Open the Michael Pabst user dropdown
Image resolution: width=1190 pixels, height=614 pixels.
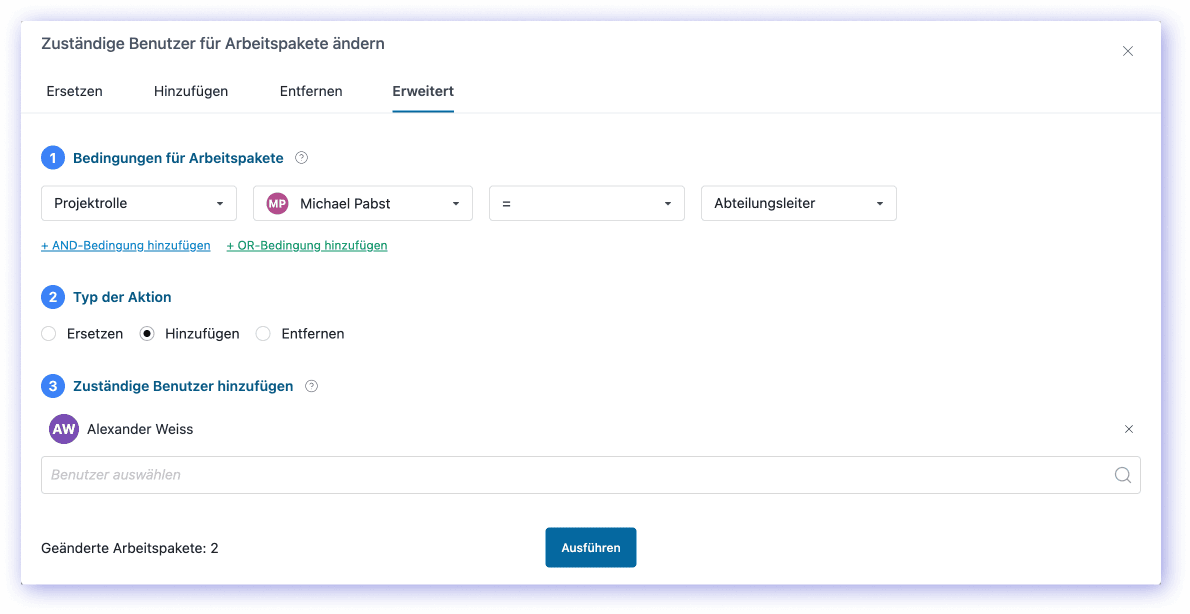[x=363, y=203]
